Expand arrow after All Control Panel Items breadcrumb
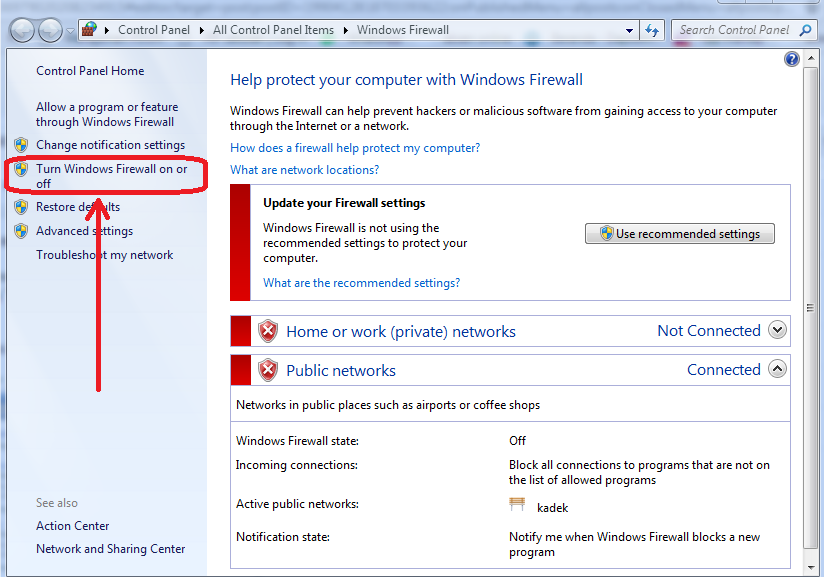 point(345,30)
